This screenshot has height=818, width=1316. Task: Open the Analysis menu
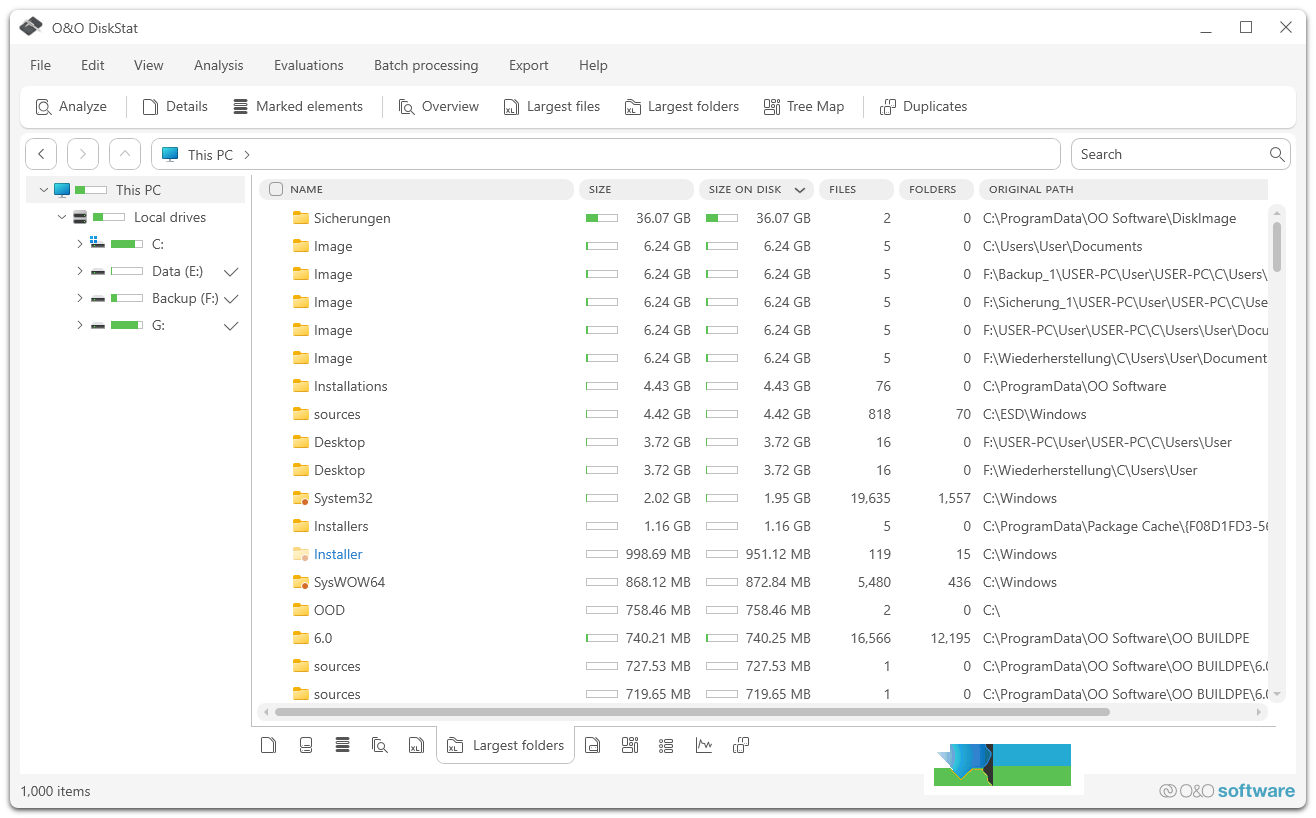click(219, 65)
